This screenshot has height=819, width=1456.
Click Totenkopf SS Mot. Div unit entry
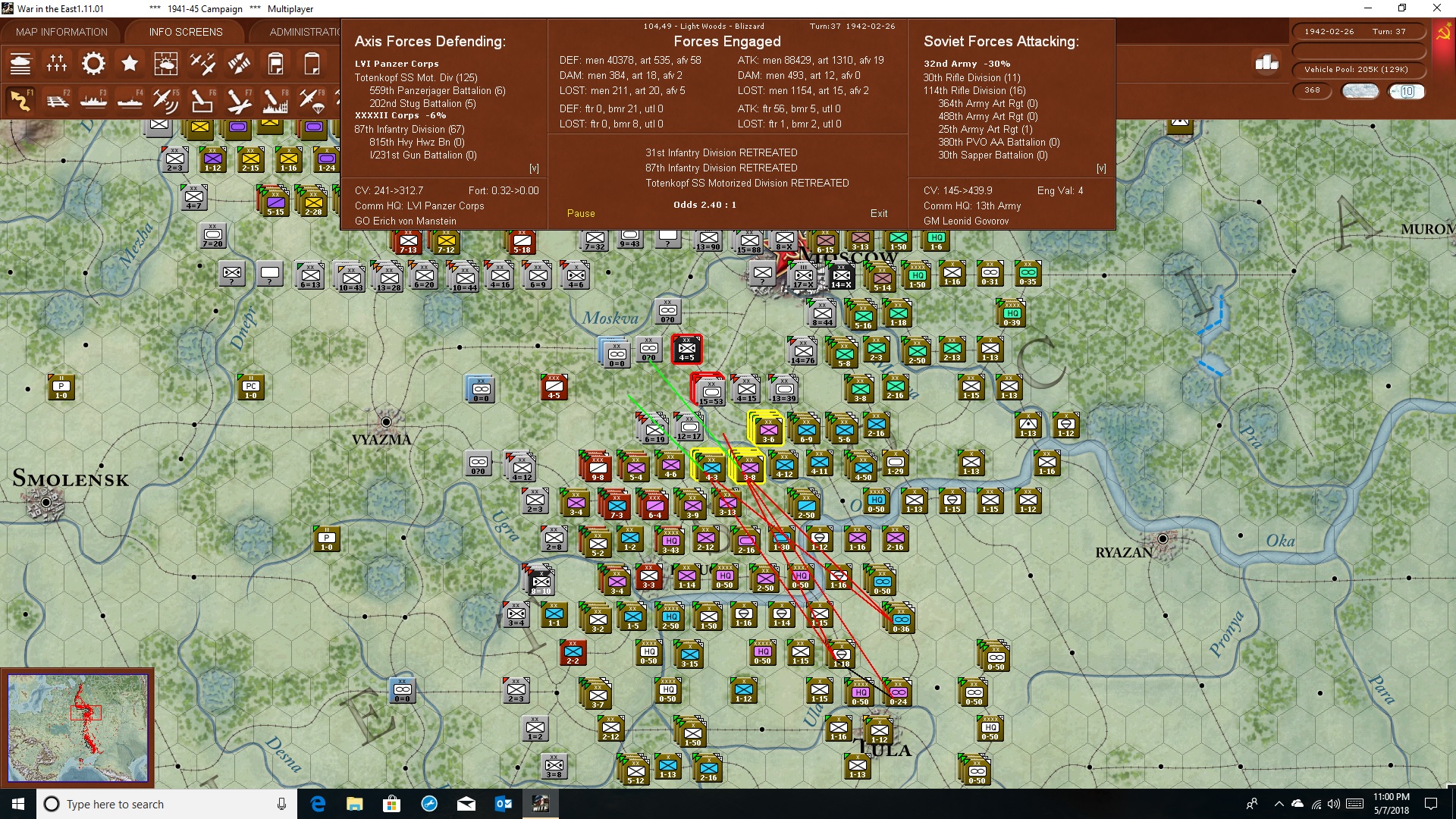[x=416, y=77]
